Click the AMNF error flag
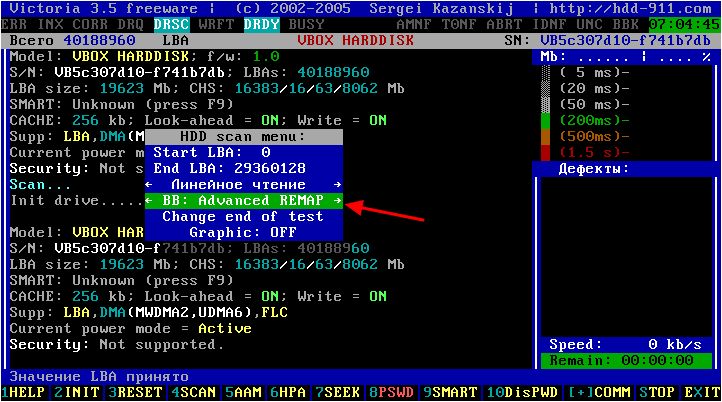Viewport: 722px width, 402px height. click(x=414, y=24)
